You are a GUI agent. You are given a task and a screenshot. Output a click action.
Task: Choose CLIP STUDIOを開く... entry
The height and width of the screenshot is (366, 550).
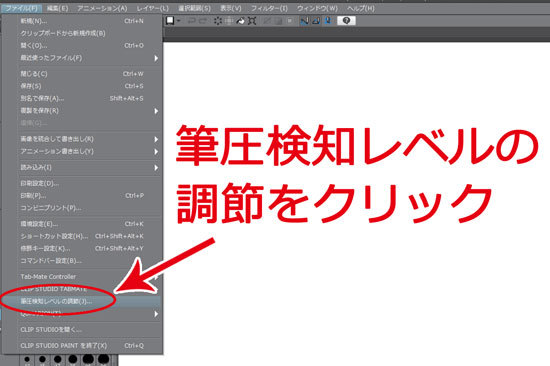point(82,330)
